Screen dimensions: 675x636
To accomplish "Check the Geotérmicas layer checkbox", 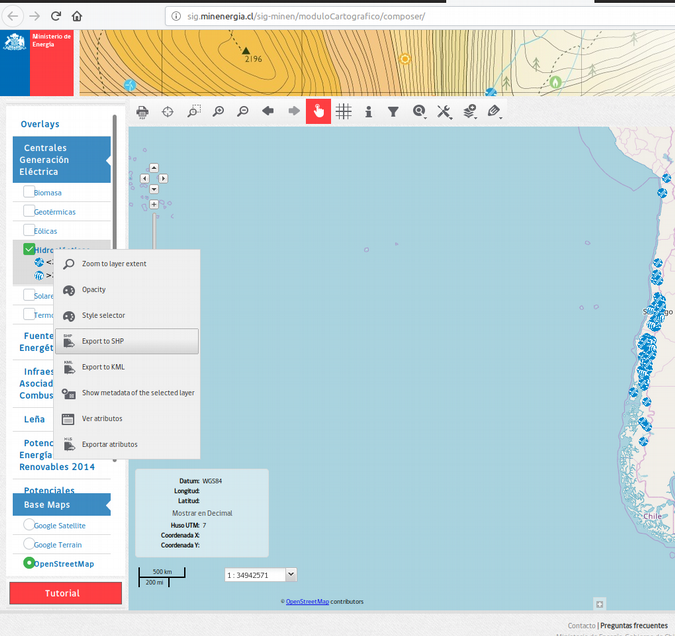I will [x=29, y=211].
